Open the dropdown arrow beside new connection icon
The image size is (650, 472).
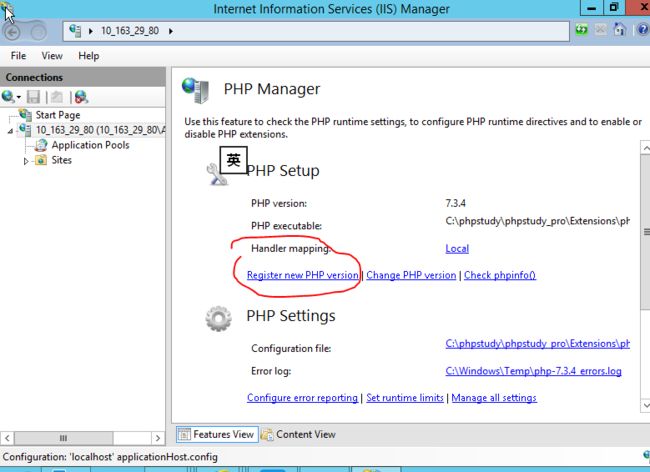(x=19, y=97)
